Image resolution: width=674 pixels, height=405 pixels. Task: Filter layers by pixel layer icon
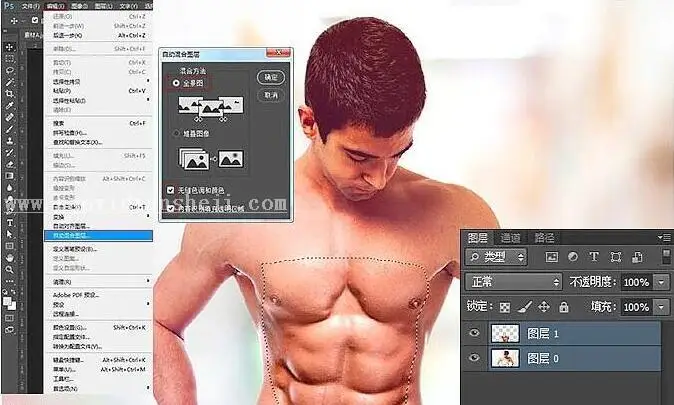pyautogui.click(x=551, y=257)
